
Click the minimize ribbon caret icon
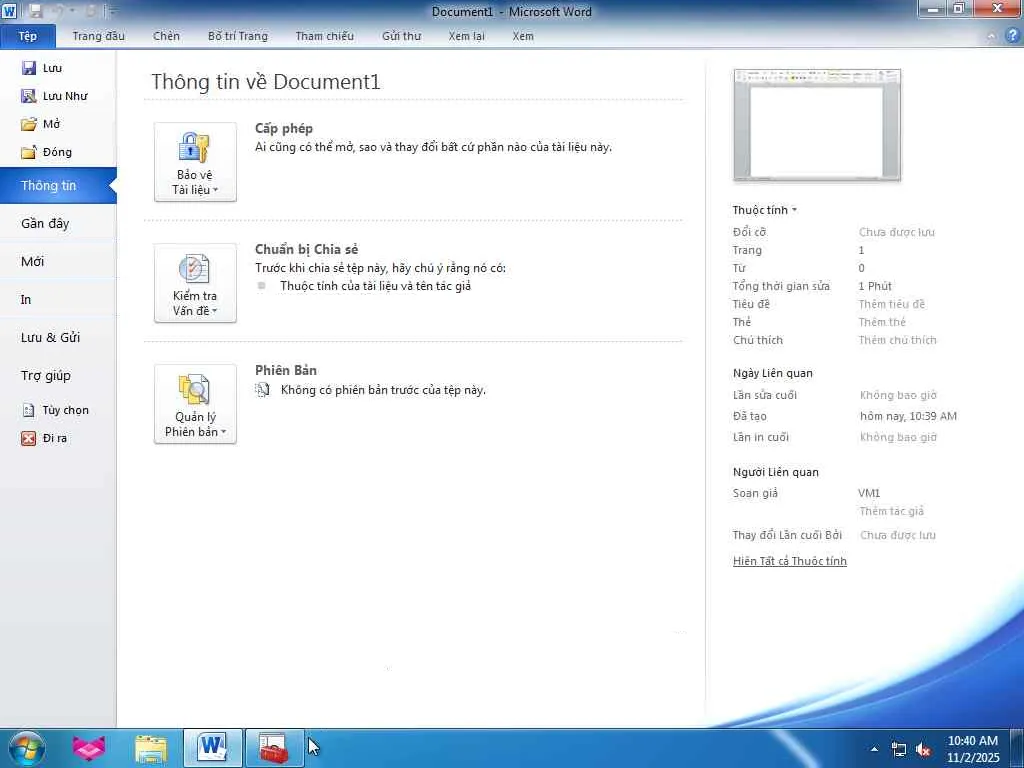pyautogui.click(x=991, y=37)
